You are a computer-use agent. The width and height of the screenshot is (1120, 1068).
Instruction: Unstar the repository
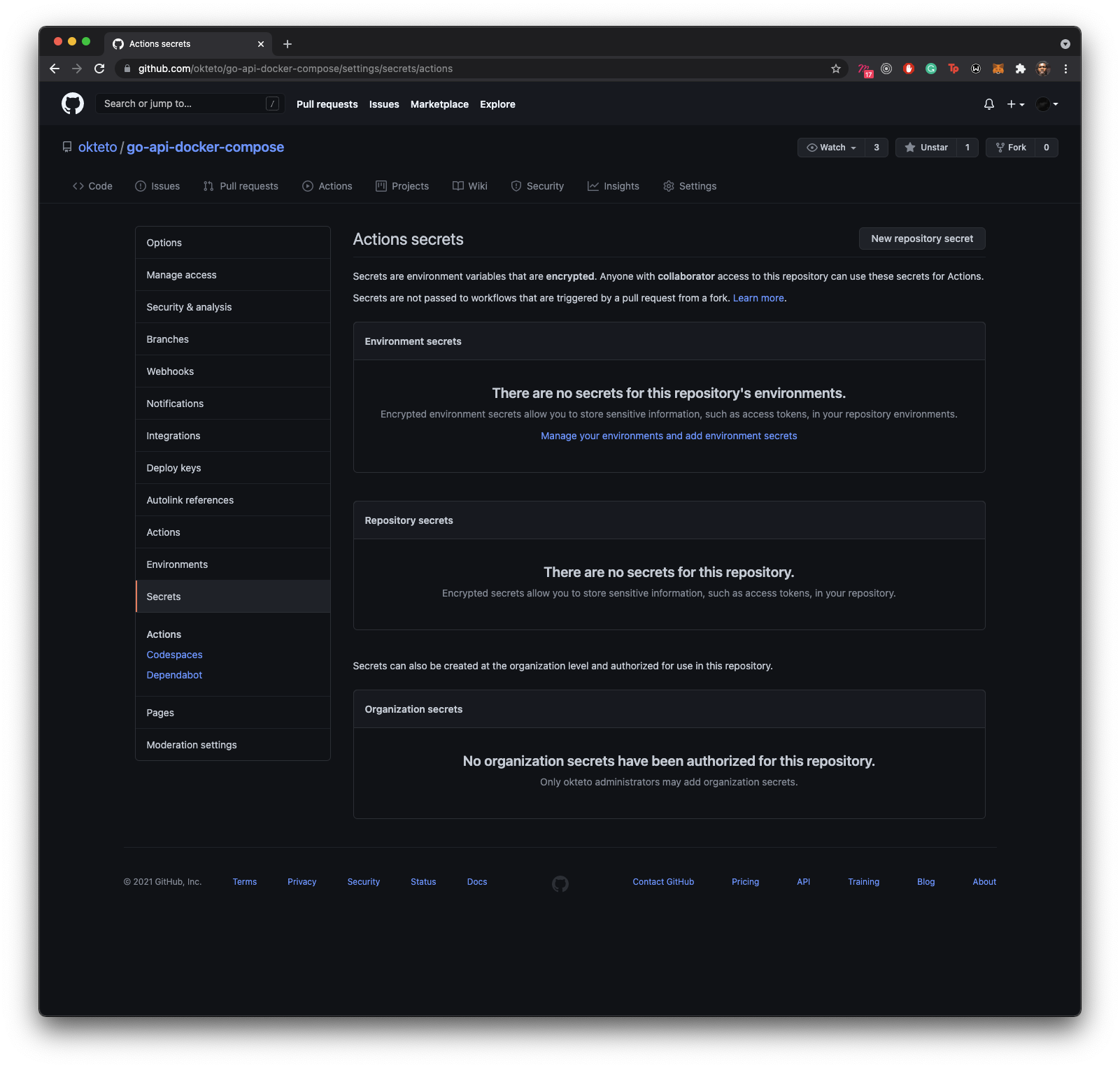926,148
